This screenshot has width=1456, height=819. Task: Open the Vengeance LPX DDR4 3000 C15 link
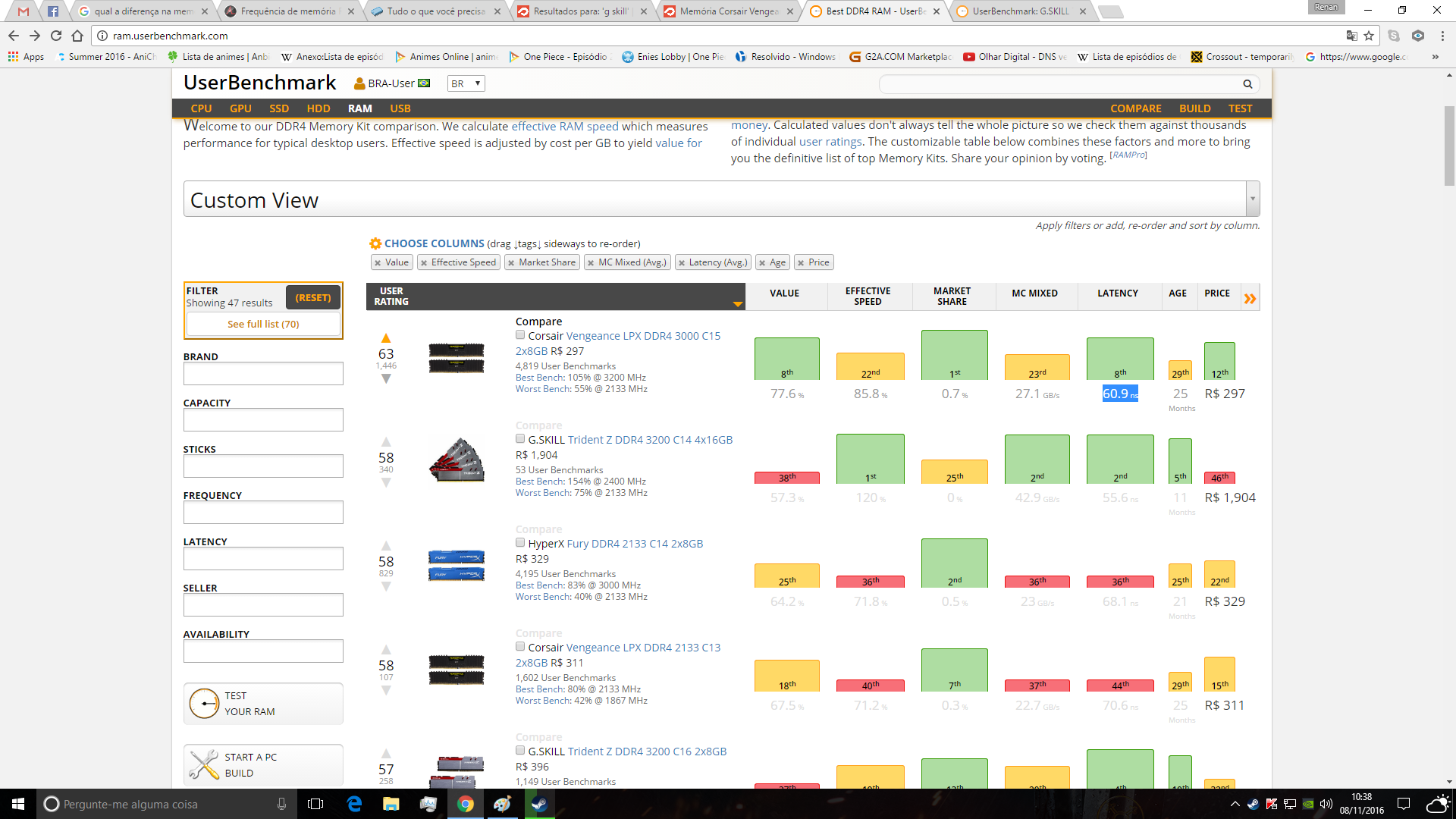(x=643, y=336)
